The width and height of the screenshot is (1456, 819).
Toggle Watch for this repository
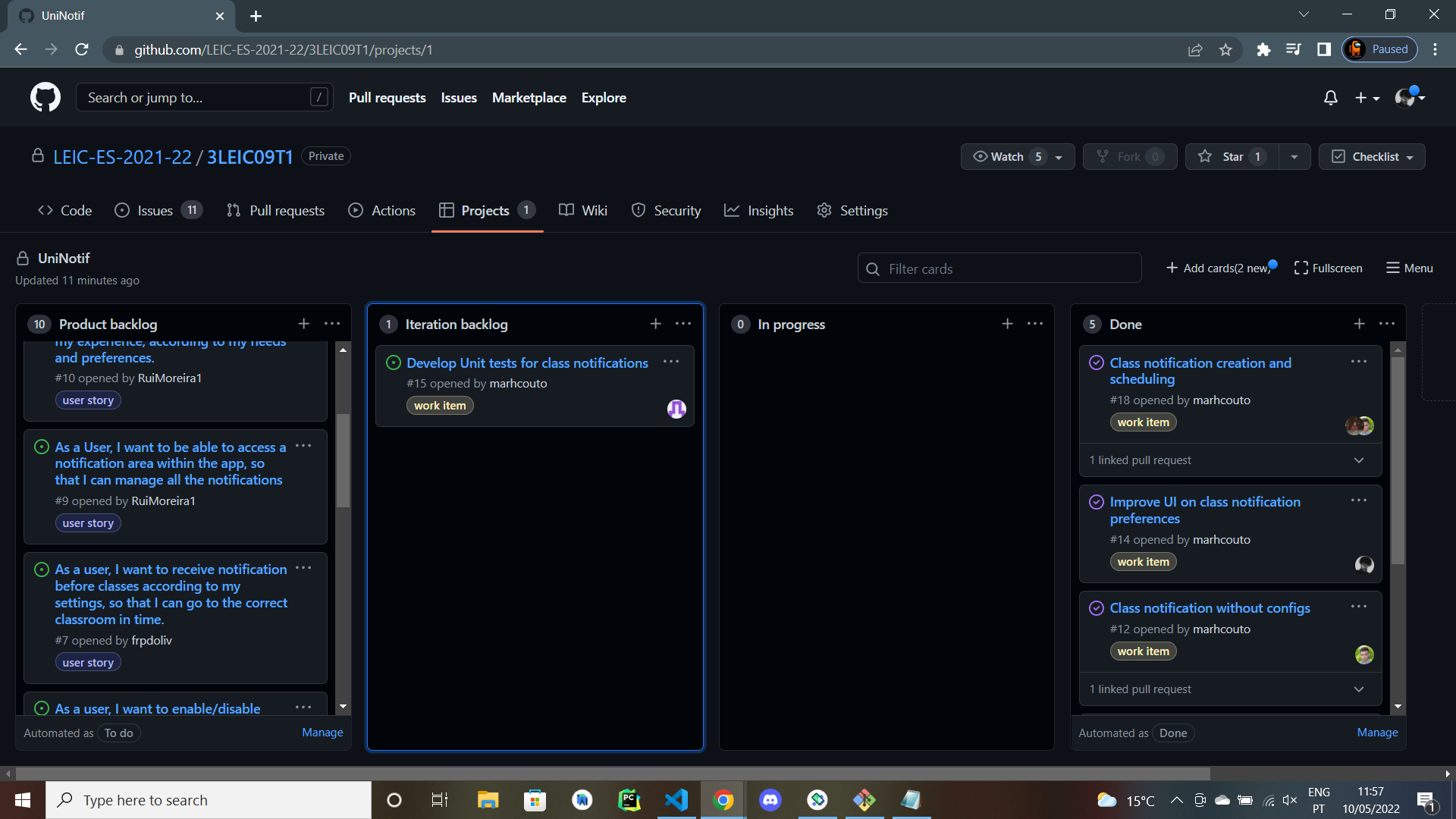point(1009,156)
